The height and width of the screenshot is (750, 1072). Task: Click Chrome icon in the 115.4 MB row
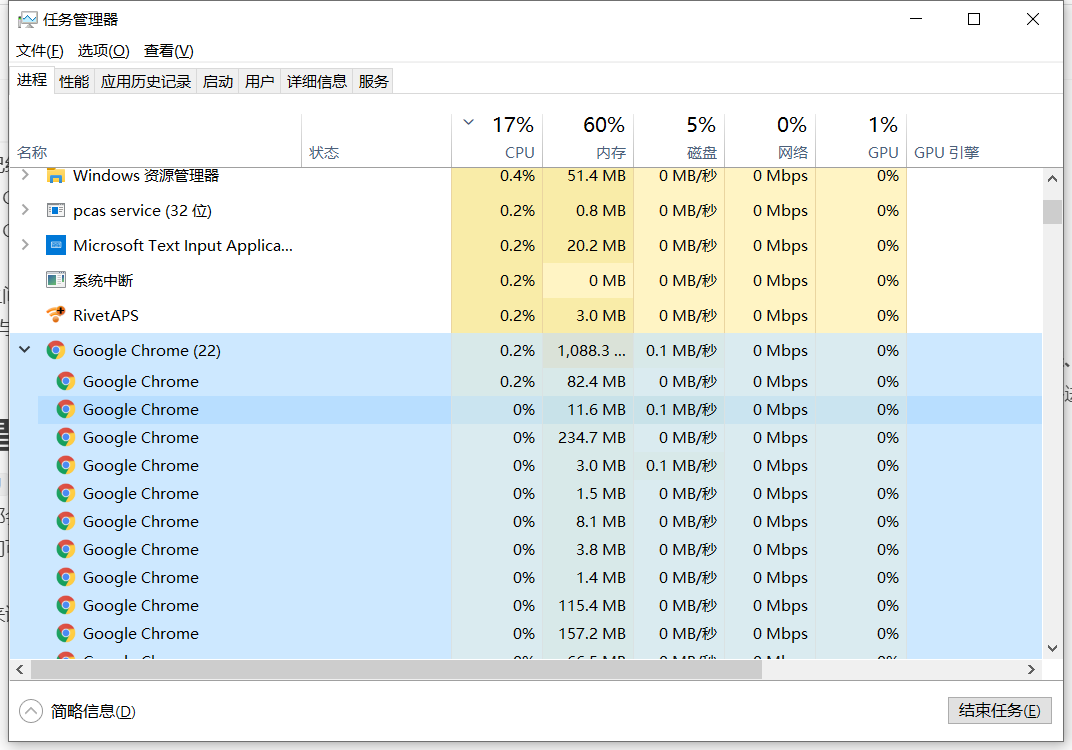coord(66,606)
